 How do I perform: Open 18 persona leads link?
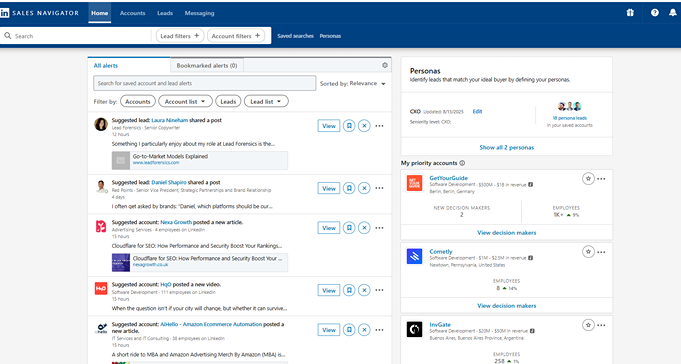coord(569,118)
